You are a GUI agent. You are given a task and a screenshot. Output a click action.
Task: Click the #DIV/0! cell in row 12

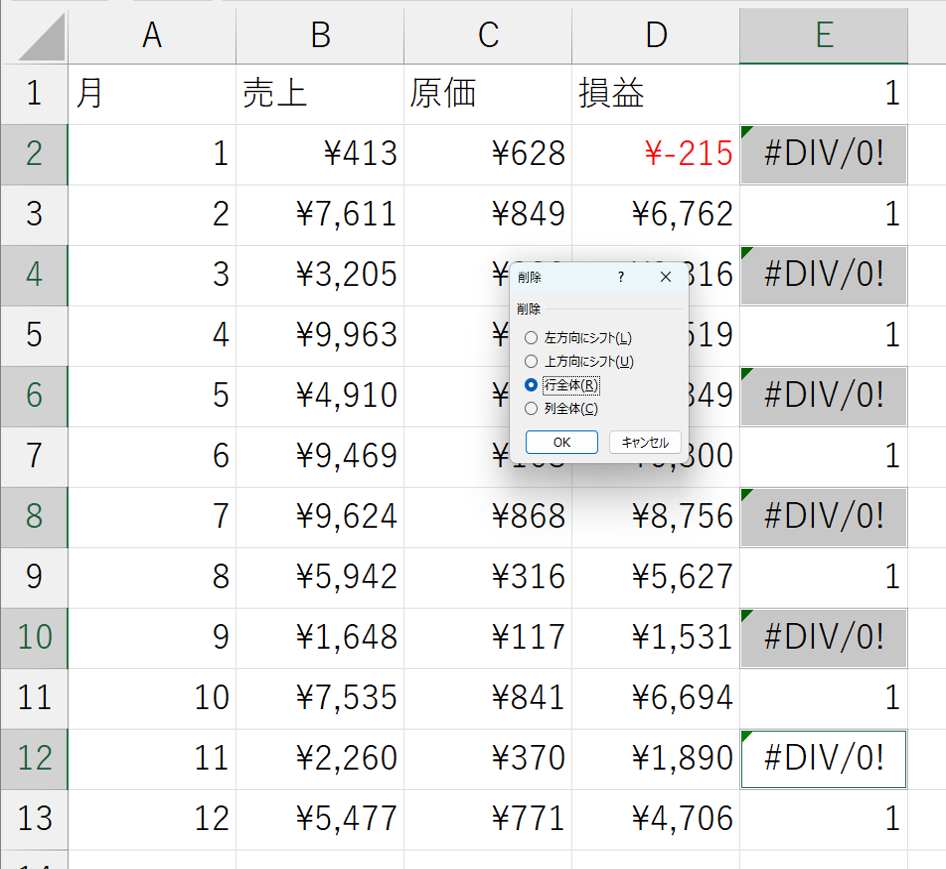824,758
